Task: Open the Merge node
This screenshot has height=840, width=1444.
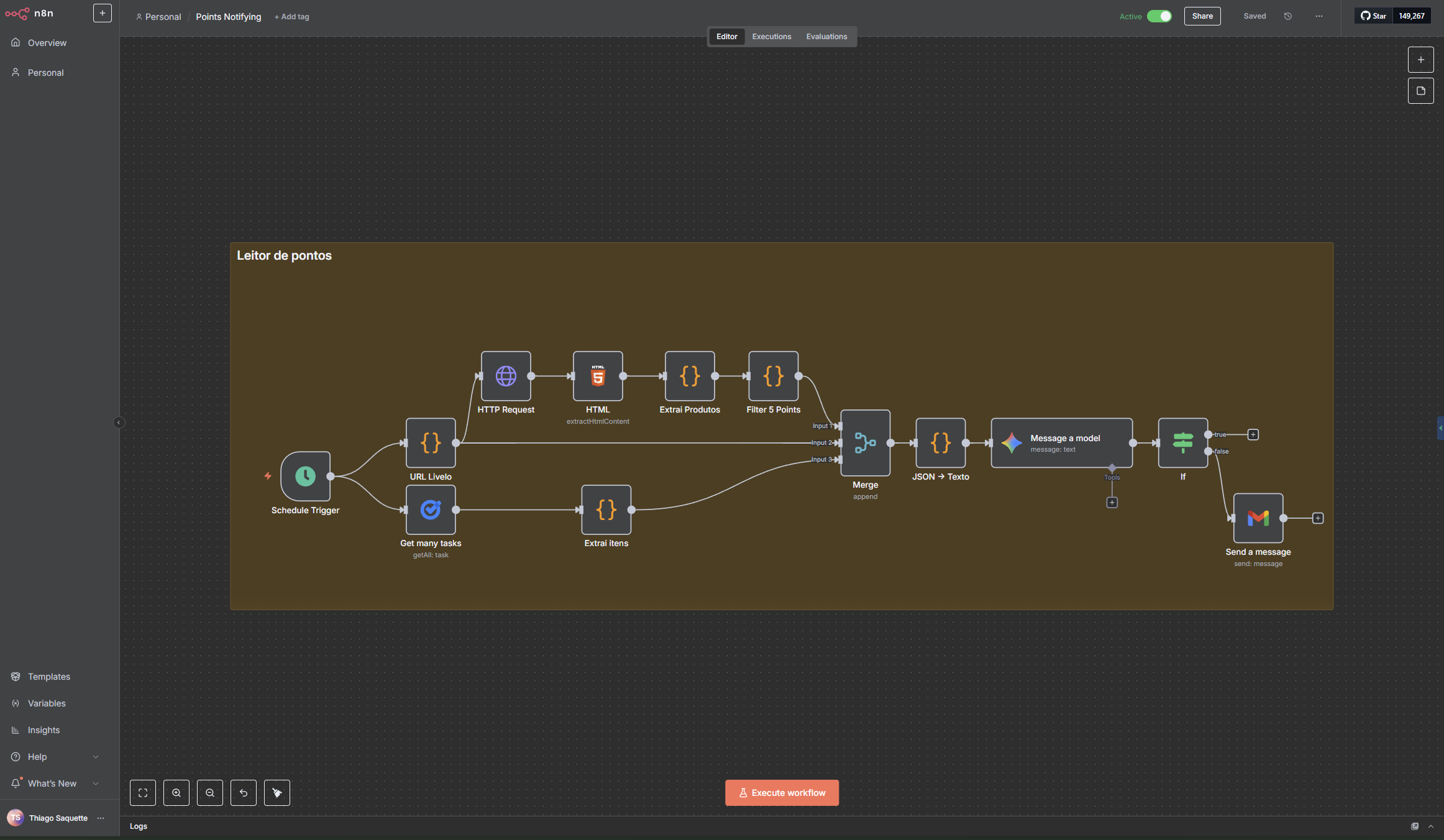Action: pyautogui.click(x=865, y=442)
